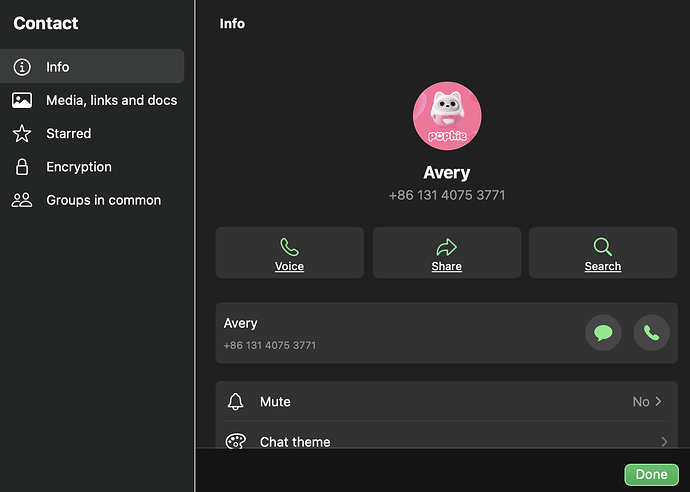Open the Encryption section

tap(92, 167)
